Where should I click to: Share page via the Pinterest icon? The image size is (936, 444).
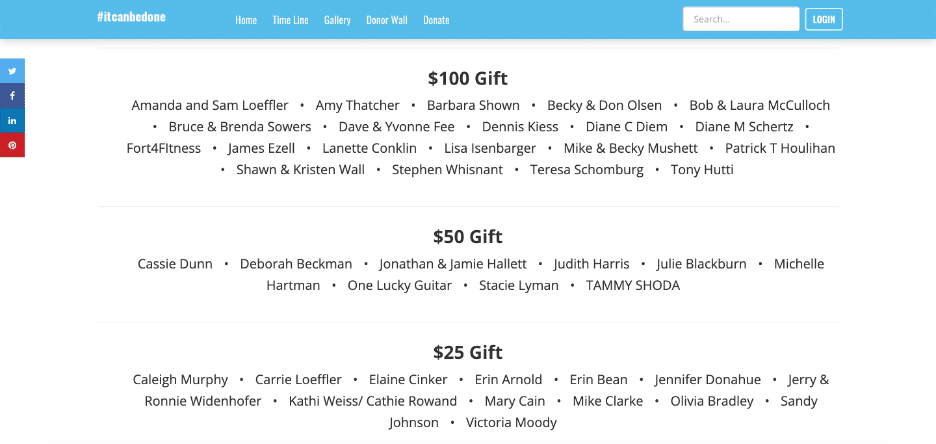12,145
